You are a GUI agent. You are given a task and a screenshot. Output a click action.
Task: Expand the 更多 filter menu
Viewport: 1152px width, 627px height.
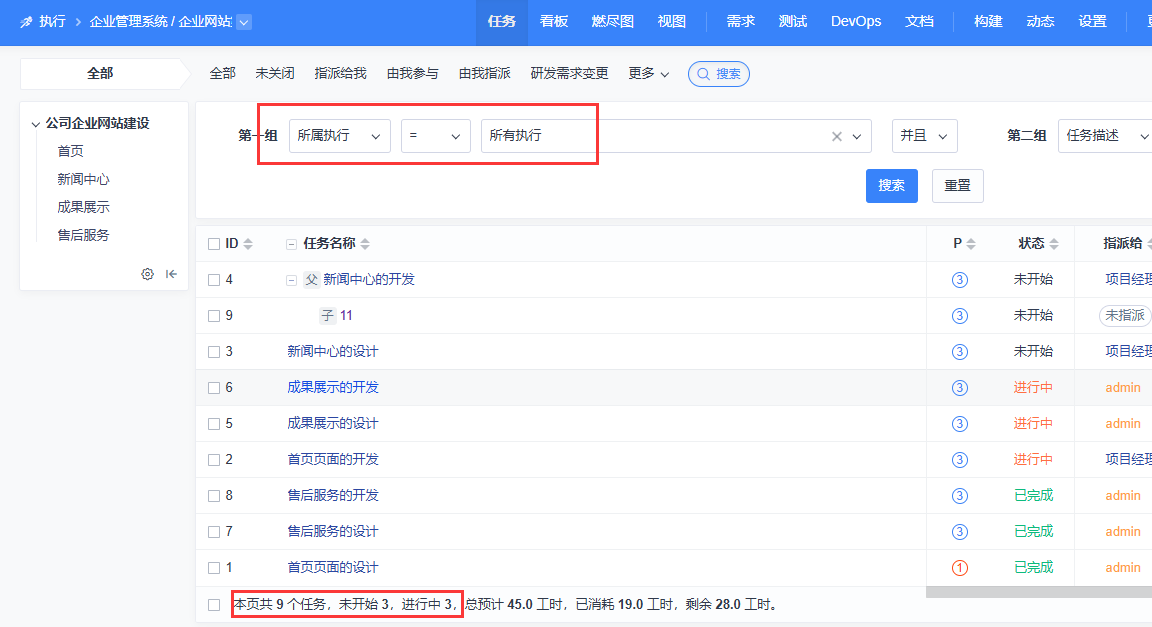click(649, 74)
